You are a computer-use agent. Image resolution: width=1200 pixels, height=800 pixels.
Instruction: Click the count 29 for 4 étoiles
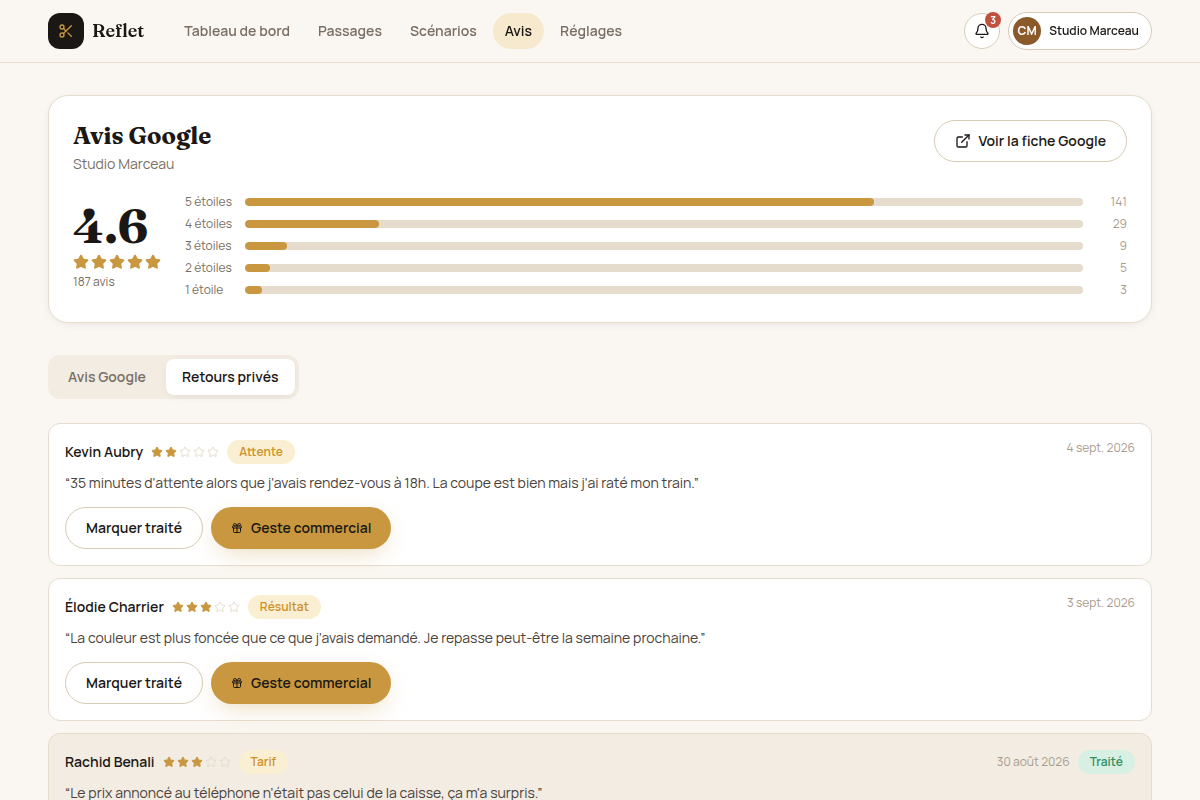(1119, 224)
